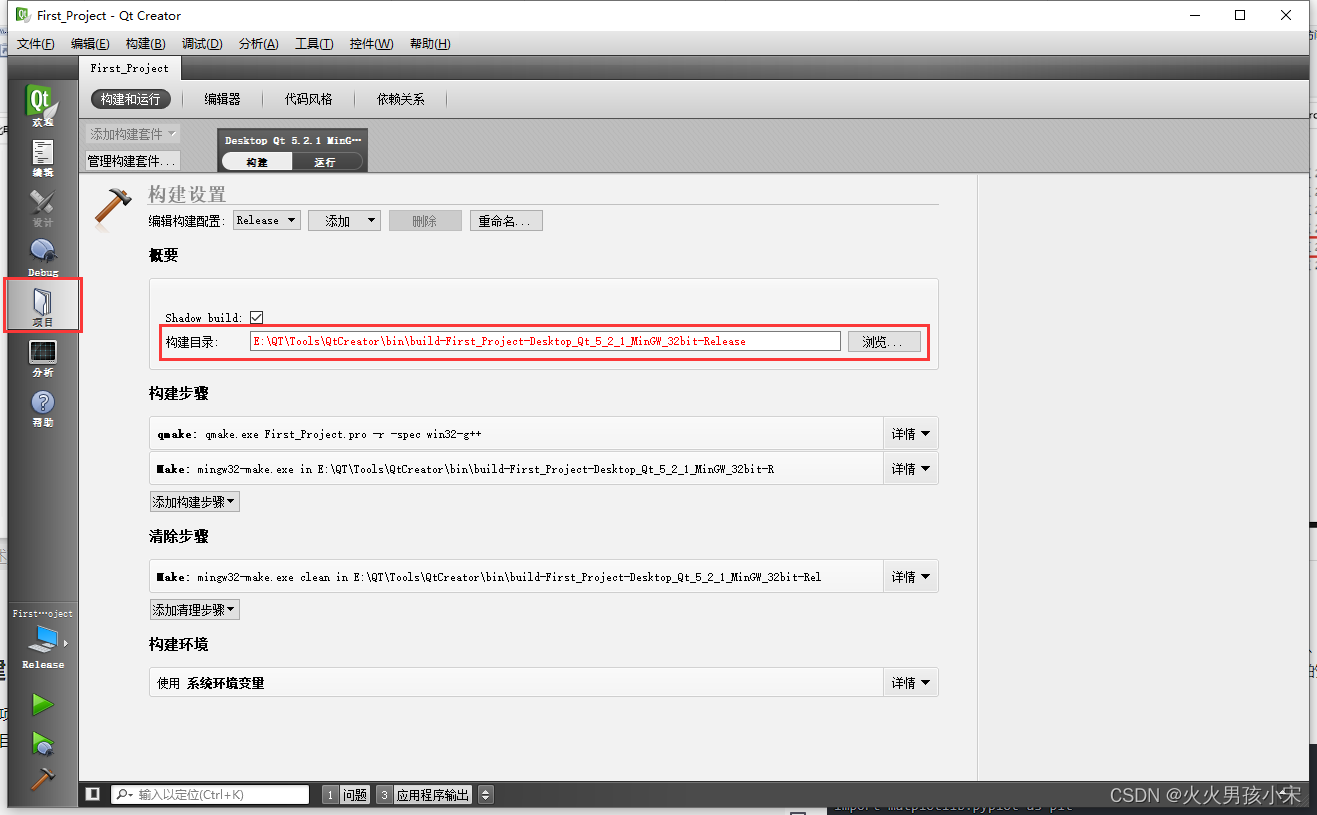
Task: Open the Add configuration dropdown
Action: point(344,220)
